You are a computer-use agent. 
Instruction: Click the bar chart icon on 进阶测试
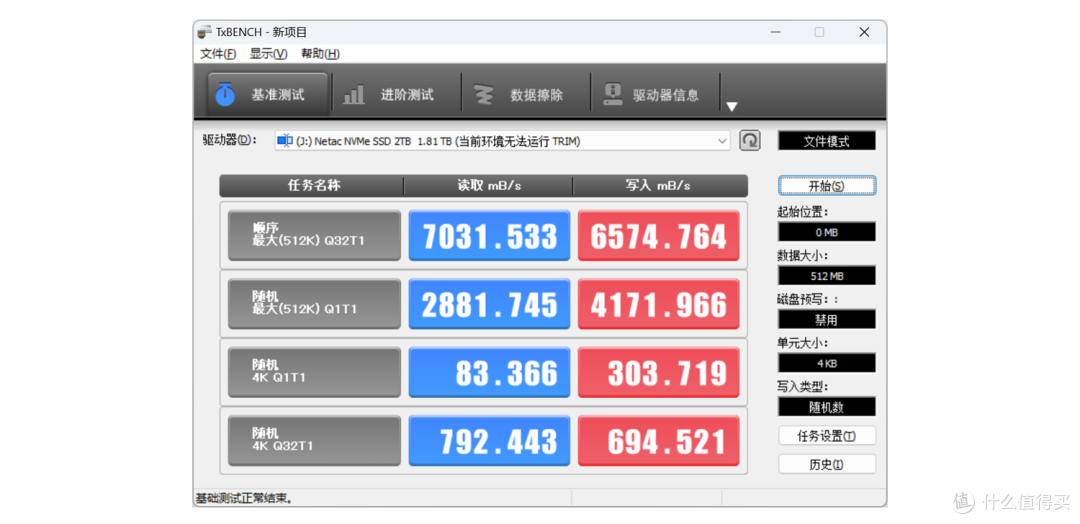(x=353, y=95)
